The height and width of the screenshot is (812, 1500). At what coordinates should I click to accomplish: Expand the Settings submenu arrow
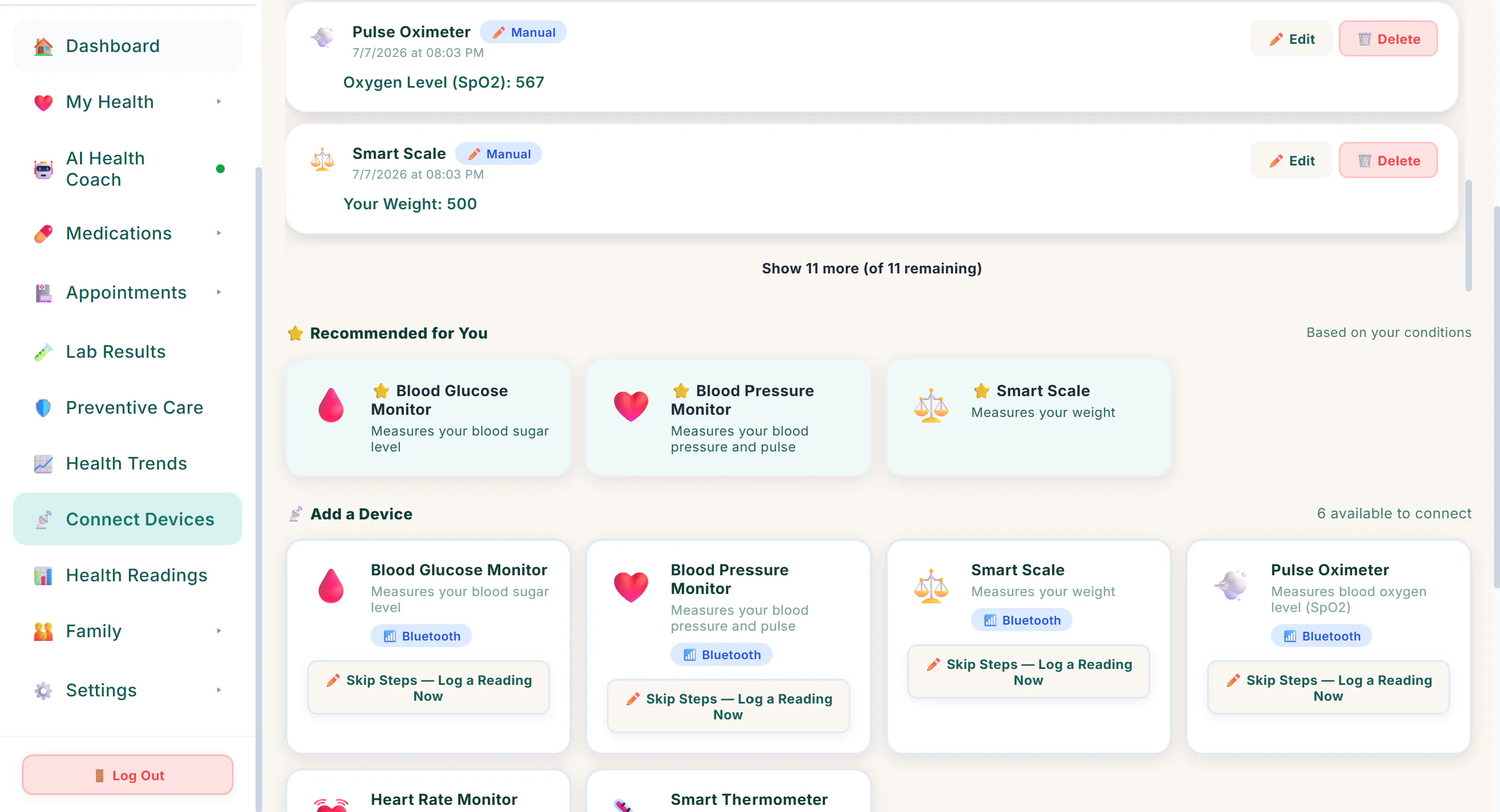[x=219, y=690]
